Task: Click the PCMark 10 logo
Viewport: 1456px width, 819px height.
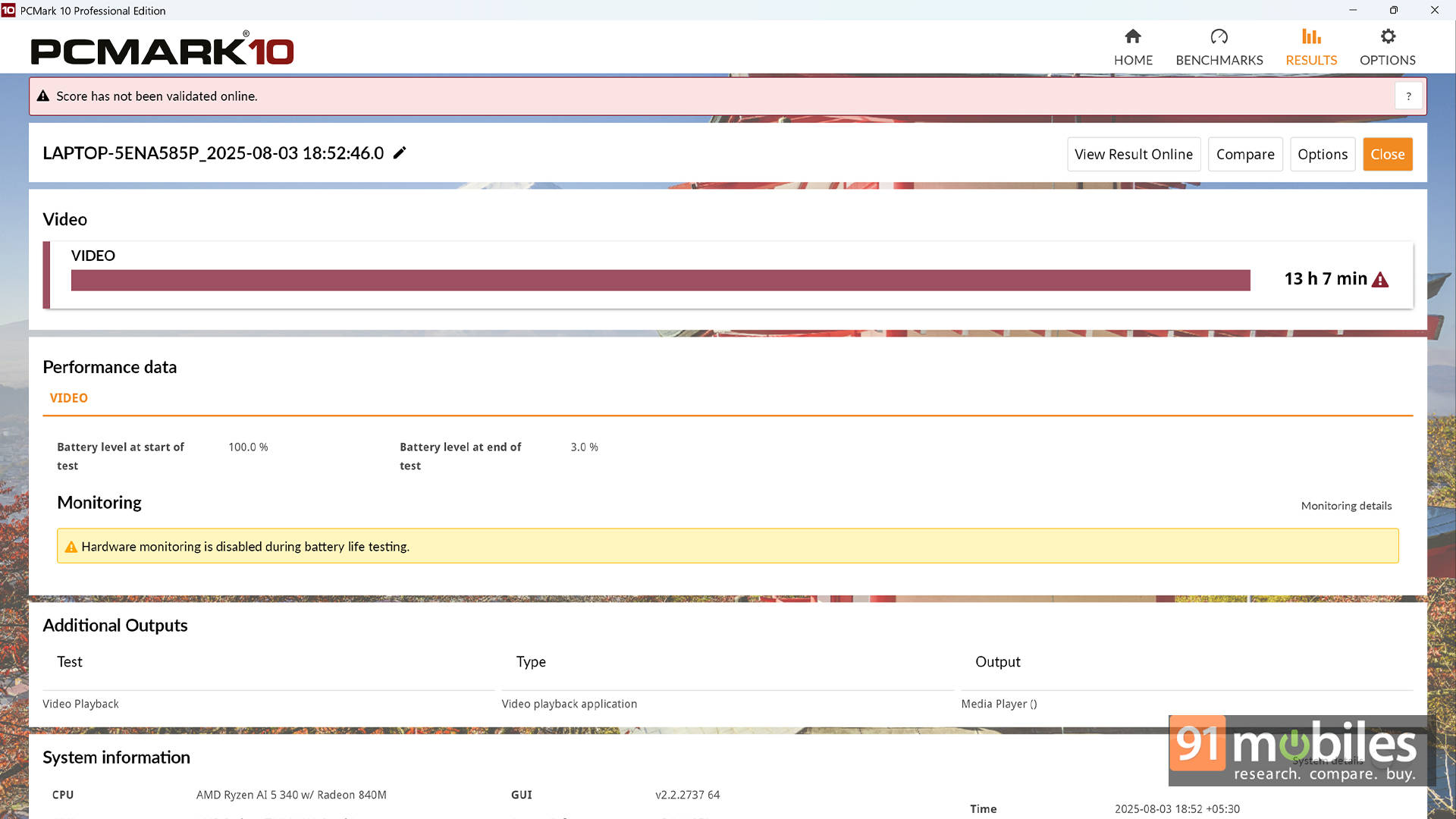Action: (162, 50)
